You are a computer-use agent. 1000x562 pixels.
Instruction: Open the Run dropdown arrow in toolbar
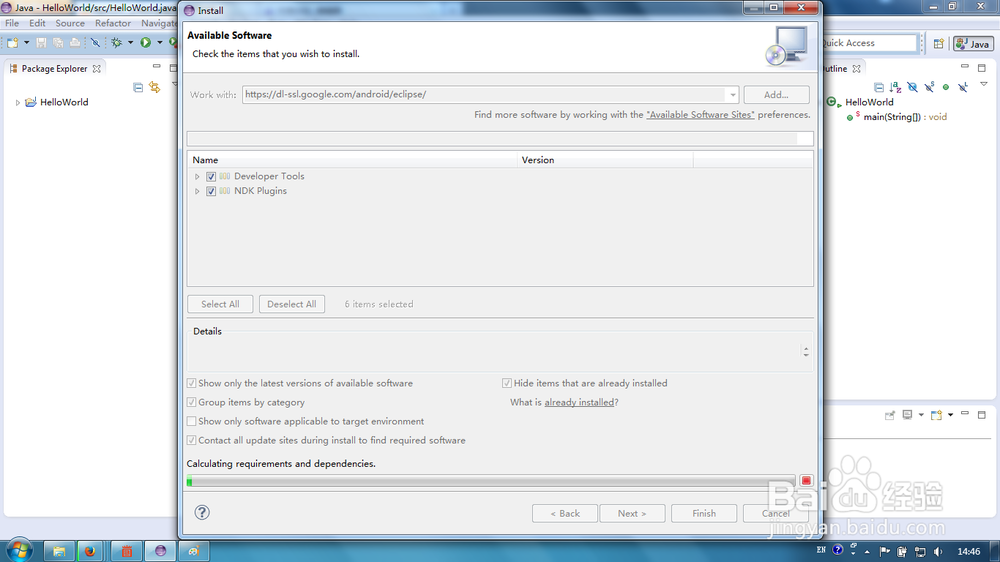(159, 43)
